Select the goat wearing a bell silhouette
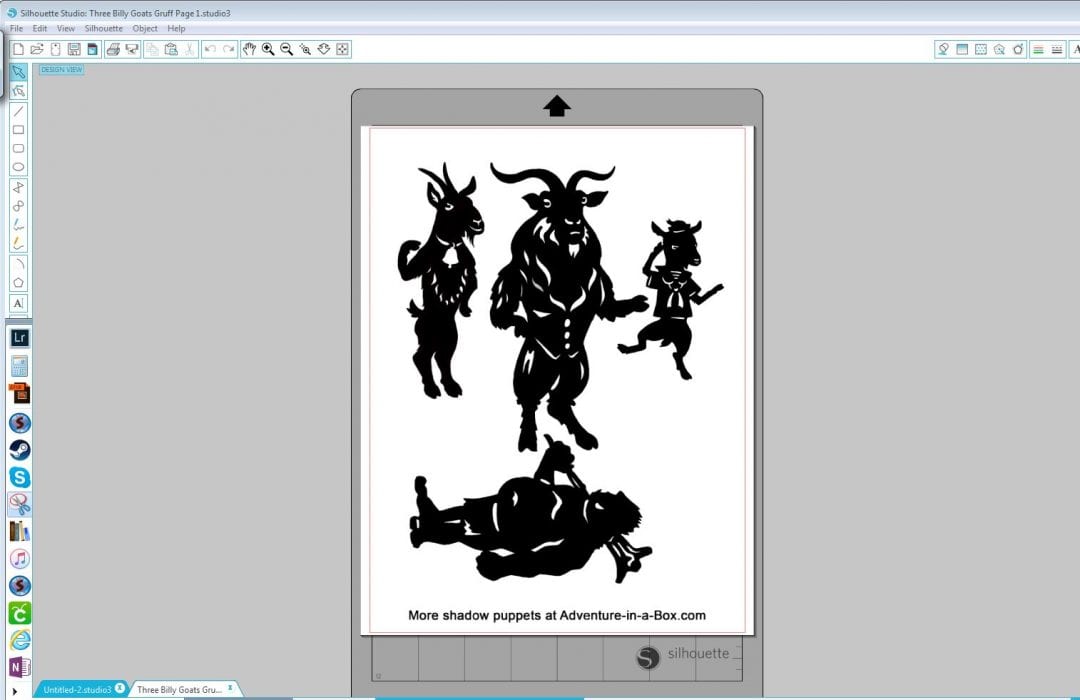This screenshot has height=700, width=1080. click(441, 280)
